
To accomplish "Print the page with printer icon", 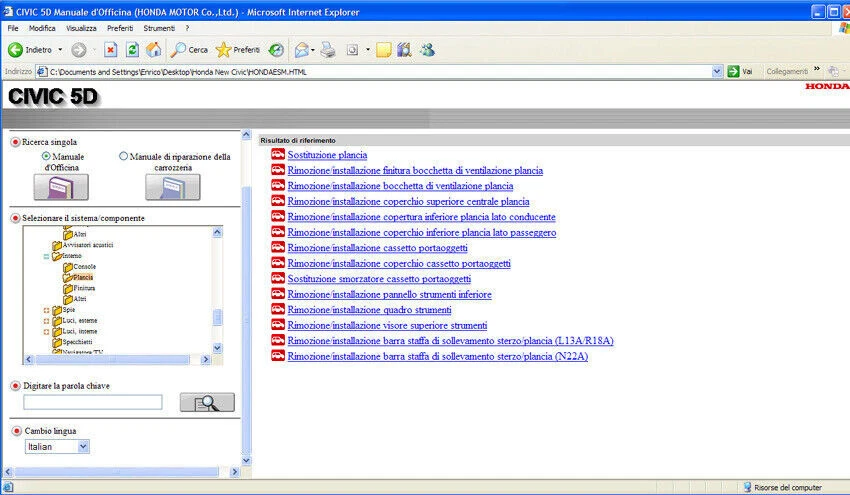I will coord(328,50).
